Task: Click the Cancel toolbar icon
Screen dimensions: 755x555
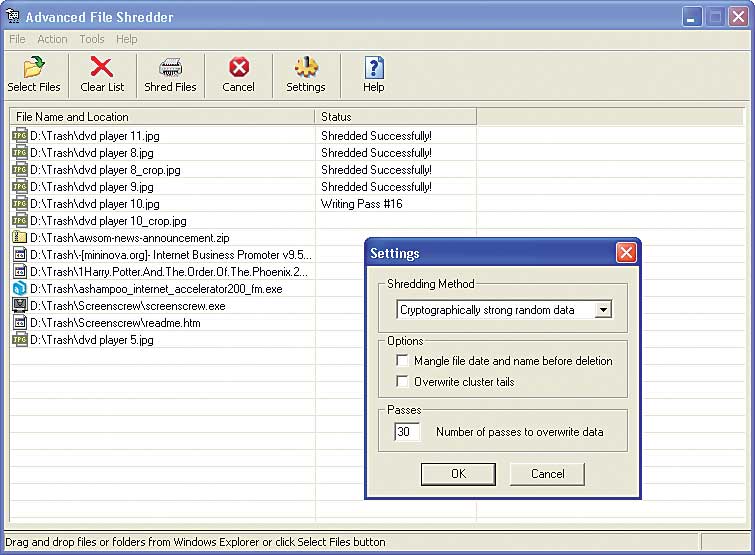Action: (x=239, y=67)
